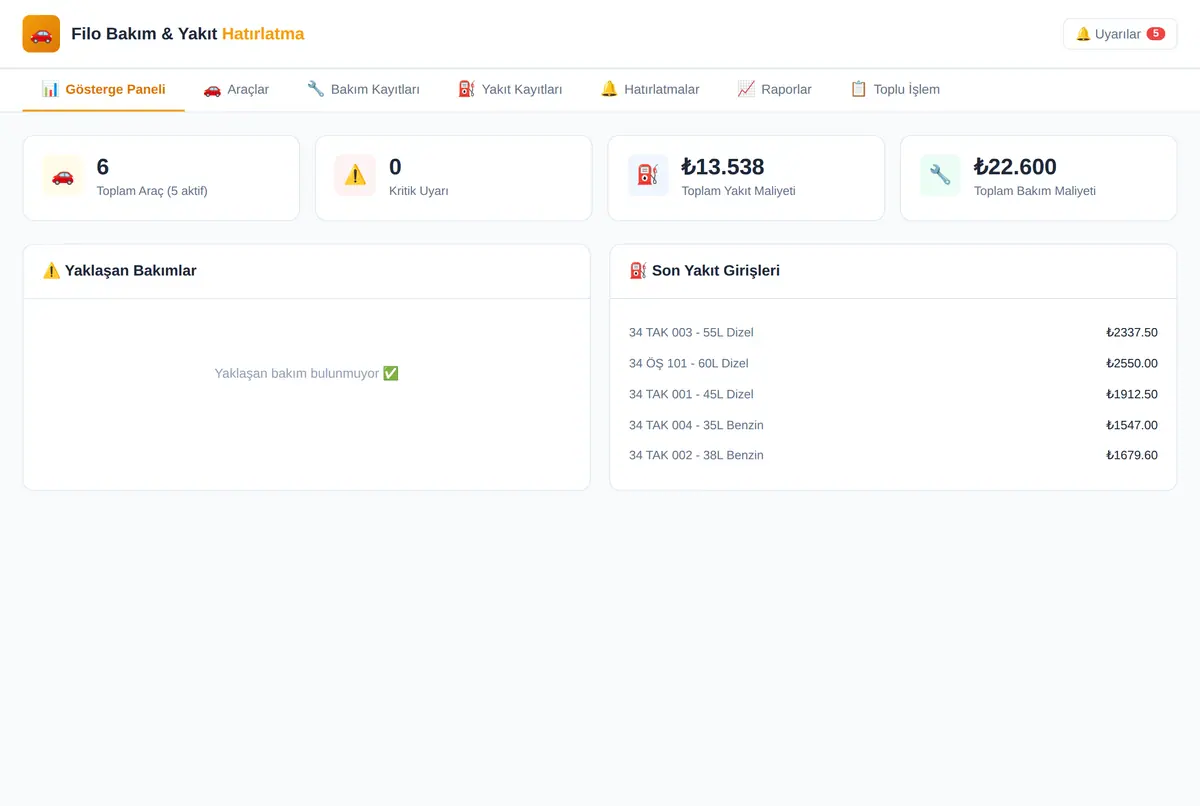Click the ₺2550.00 fuel amount
Viewport: 1200px width, 806px height.
tap(1132, 363)
